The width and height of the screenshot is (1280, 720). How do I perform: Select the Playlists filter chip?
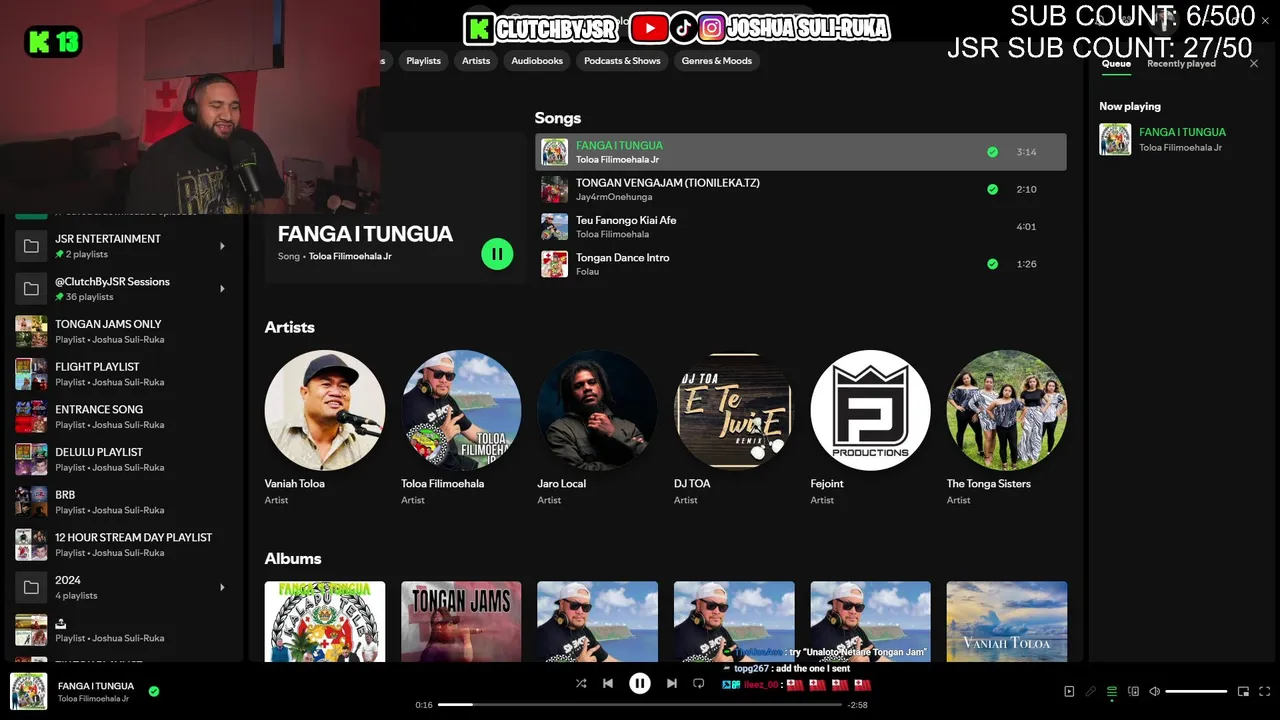[x=423, y=61]
